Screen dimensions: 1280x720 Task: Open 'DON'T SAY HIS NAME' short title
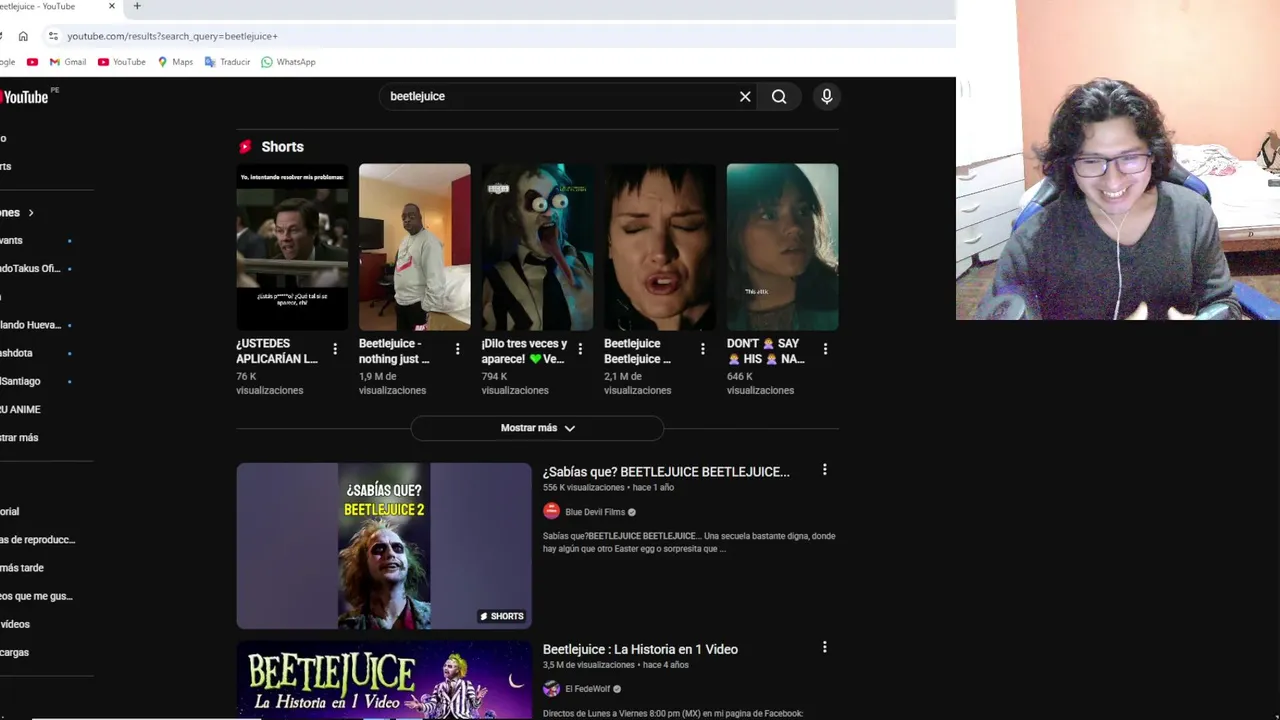[766, 351]
